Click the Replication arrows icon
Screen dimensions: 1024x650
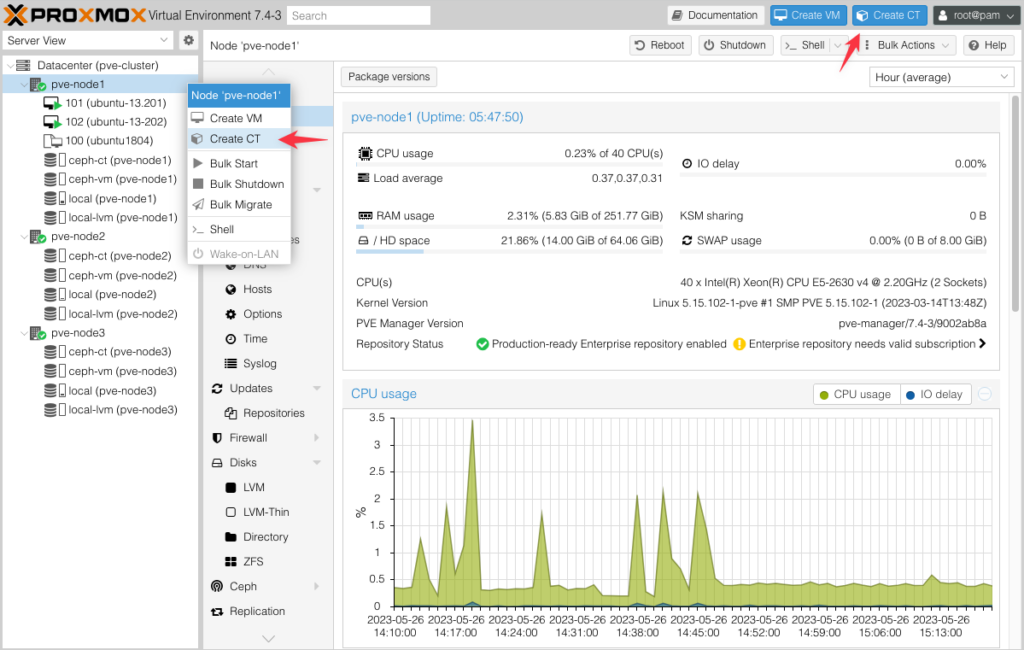217,612
